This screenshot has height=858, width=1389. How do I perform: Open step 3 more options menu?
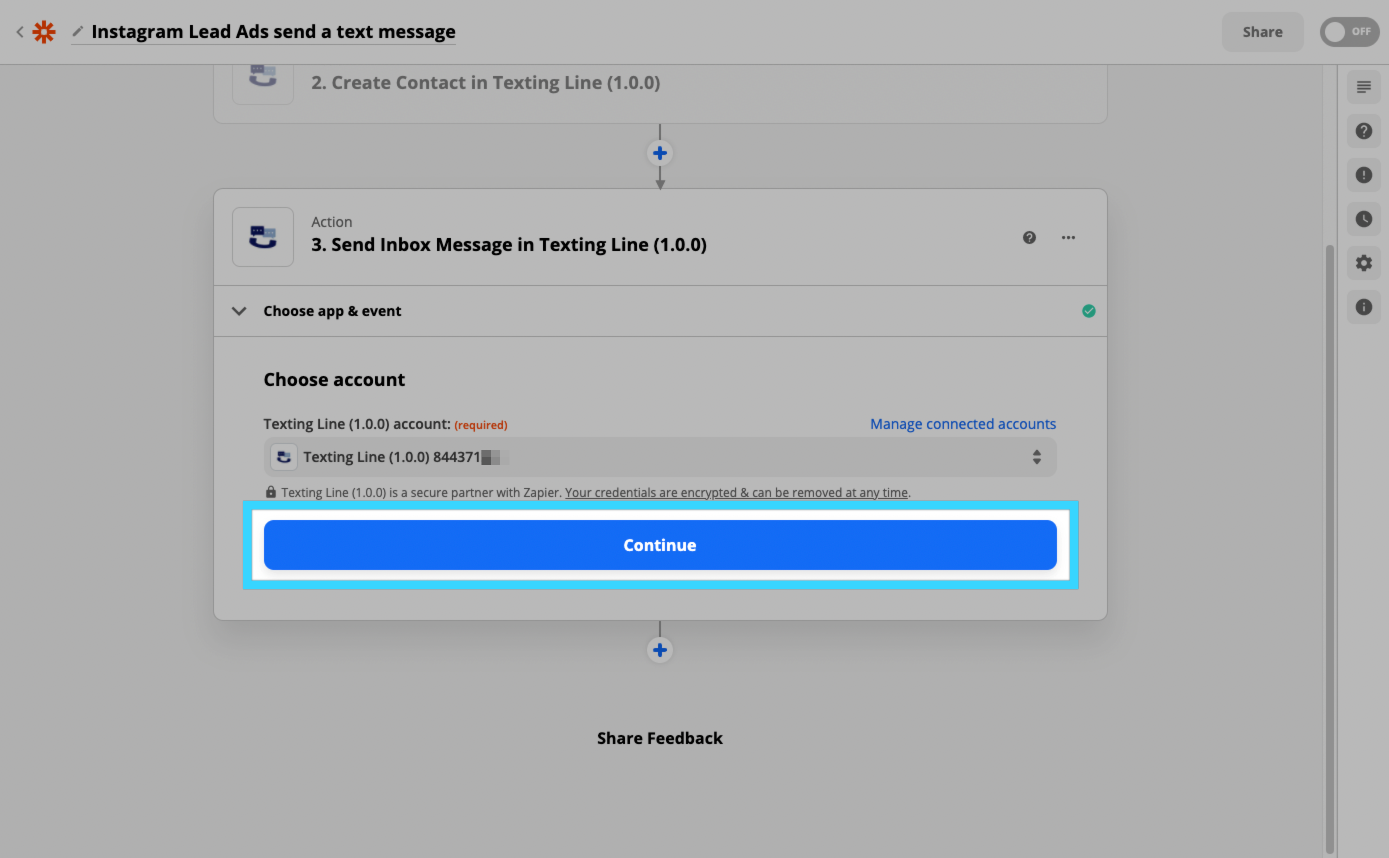[1069, 237]
